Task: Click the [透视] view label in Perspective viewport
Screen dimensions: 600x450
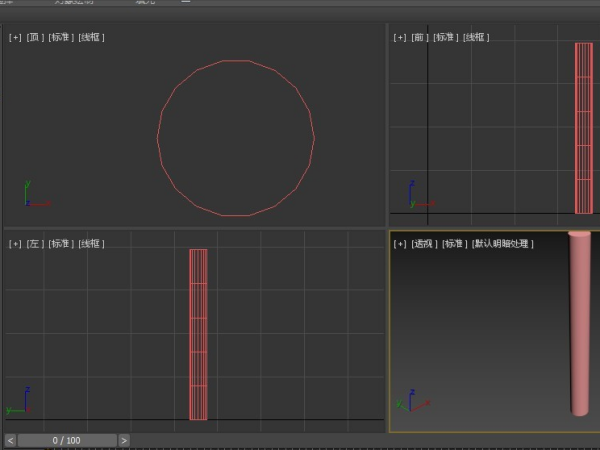Action: click(x=424, y=244)
